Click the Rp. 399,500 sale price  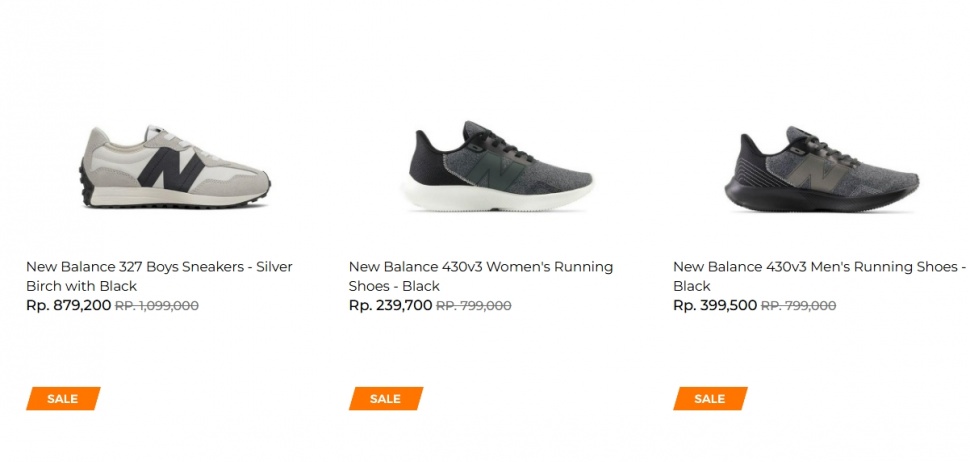pyautogui.click(x=714, y=305)
